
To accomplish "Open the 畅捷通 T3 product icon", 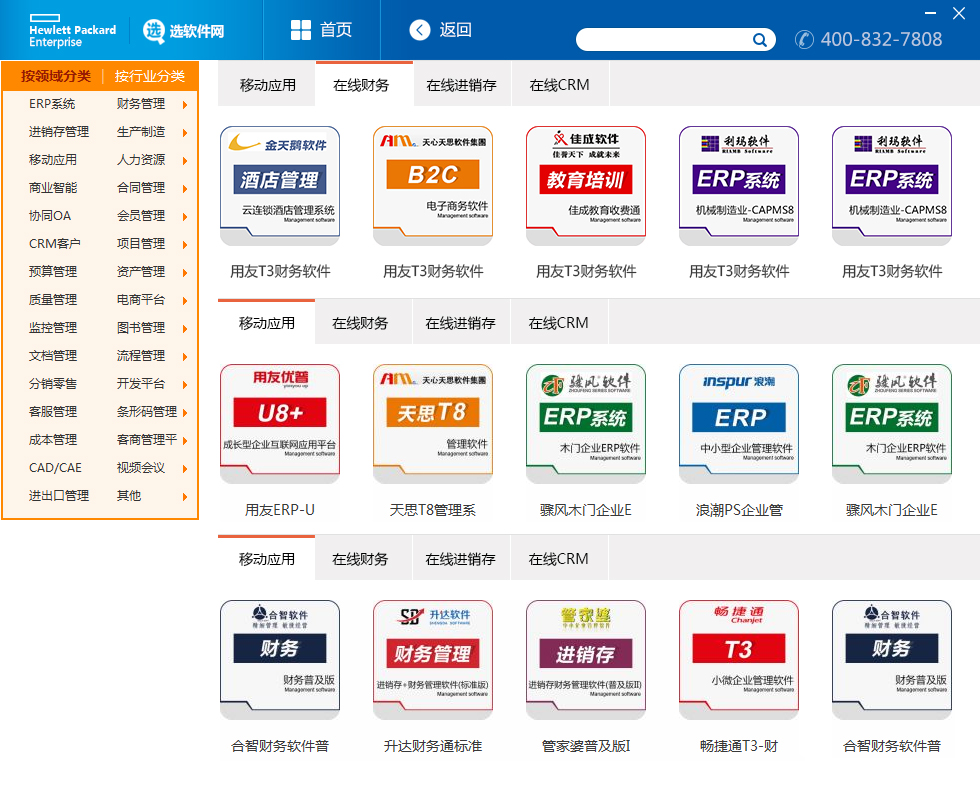I will (x=739, y=660).
